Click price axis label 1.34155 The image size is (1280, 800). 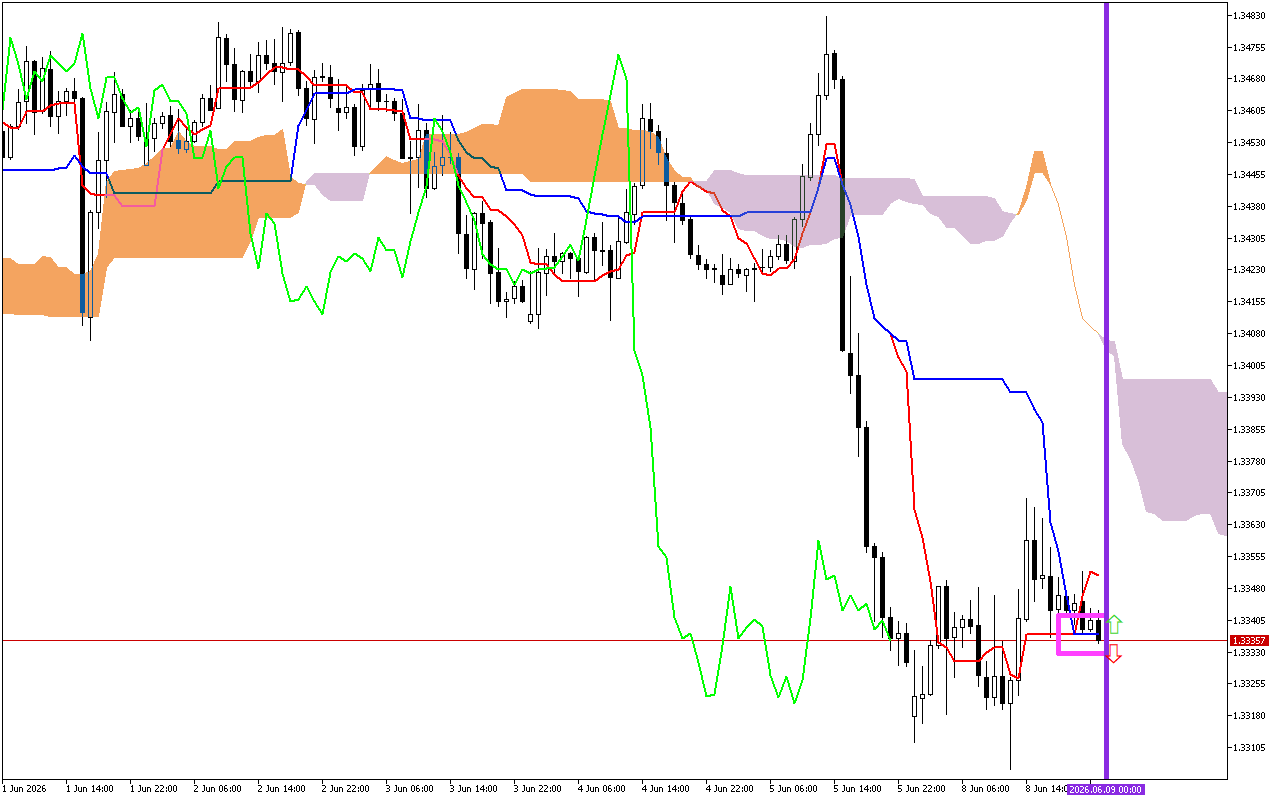click(1250, 302)
